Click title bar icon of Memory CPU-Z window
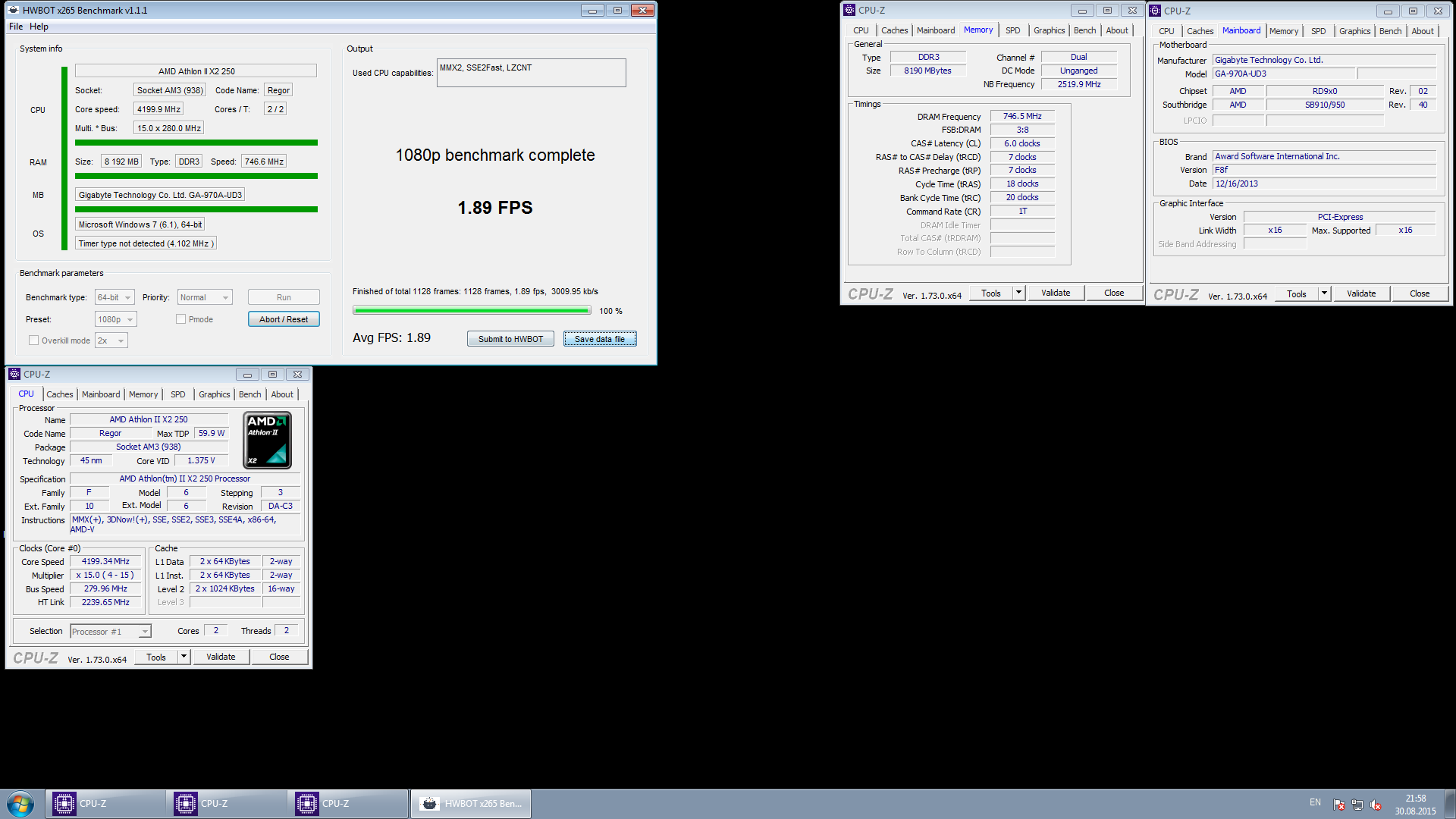Screen dimensions: 1456x819 (x=849, y=10)
